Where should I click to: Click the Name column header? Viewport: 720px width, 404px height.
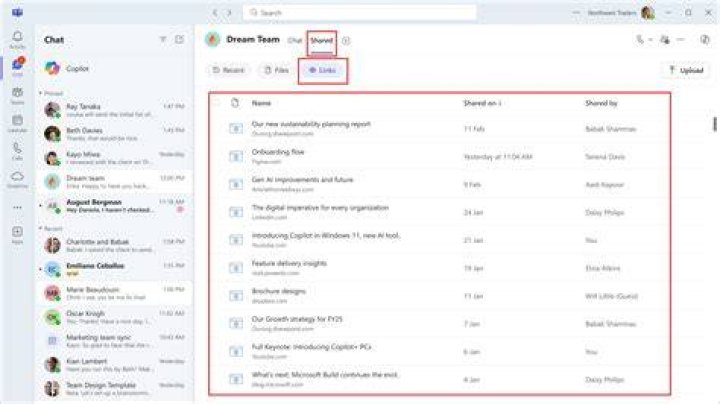[261, 103]
